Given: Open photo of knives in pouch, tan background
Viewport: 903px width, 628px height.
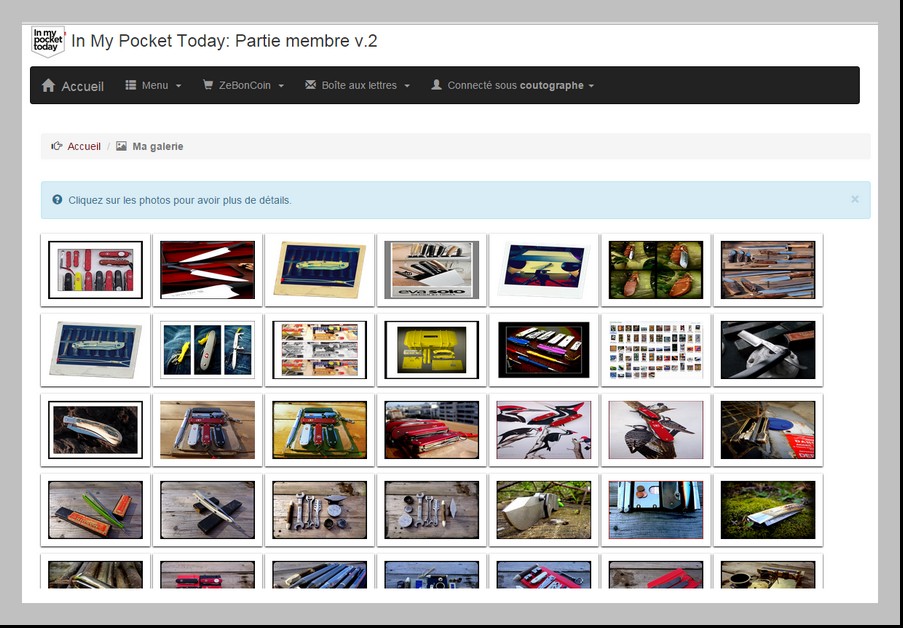Looking at the screenshot, I should pos(207,430).
